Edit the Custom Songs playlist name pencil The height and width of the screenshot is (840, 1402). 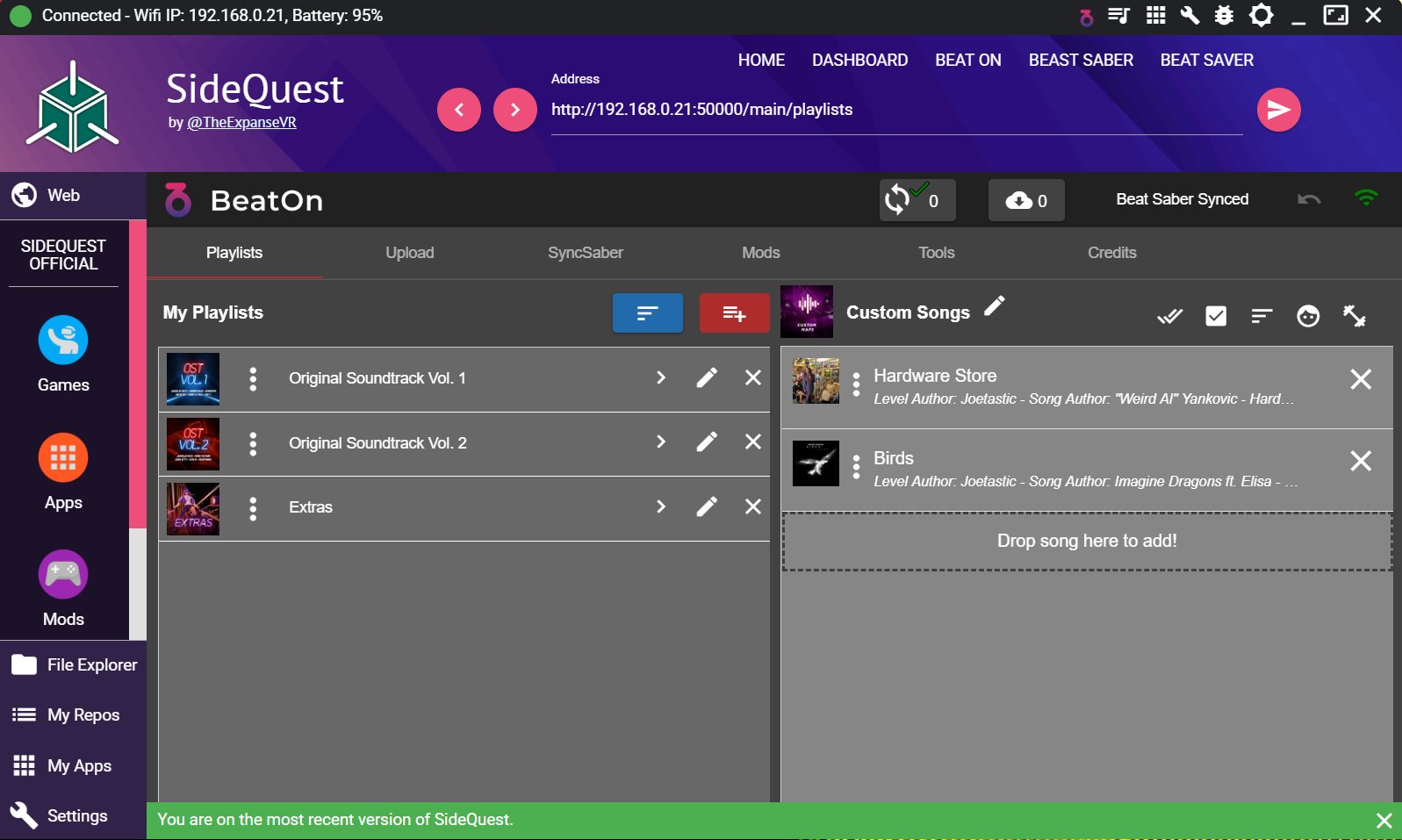pos(994,305)
